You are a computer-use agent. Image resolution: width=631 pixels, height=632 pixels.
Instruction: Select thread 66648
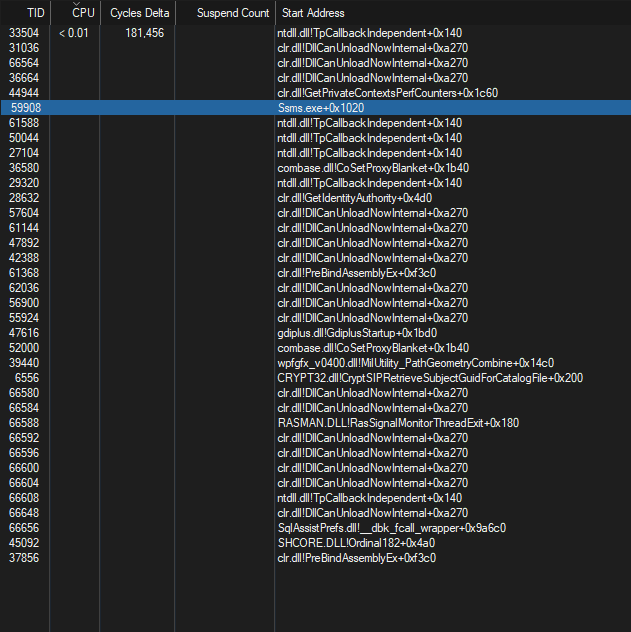[x=316, y=513]
